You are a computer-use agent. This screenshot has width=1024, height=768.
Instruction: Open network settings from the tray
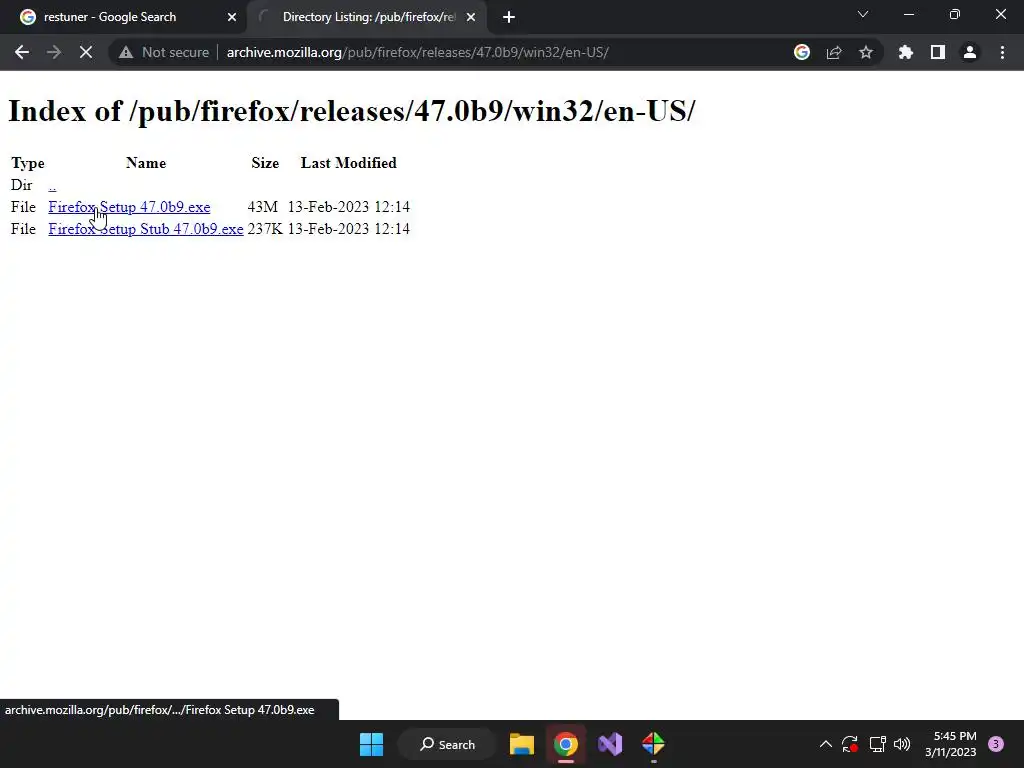pos(877,744)
